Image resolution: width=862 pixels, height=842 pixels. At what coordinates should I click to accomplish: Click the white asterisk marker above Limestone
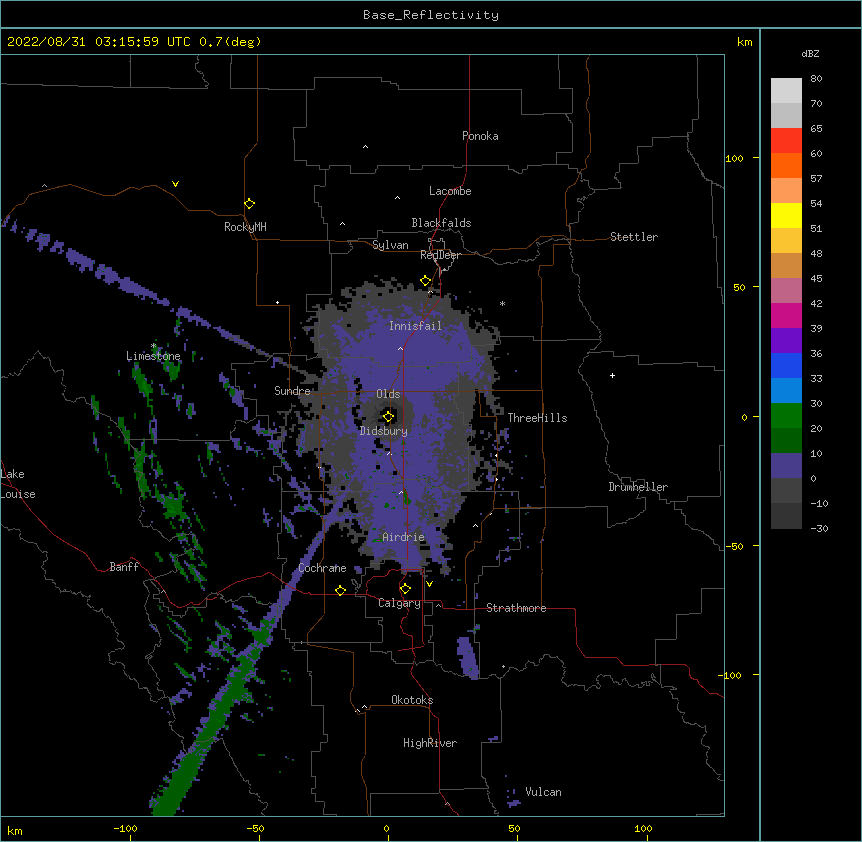[153, 346]
